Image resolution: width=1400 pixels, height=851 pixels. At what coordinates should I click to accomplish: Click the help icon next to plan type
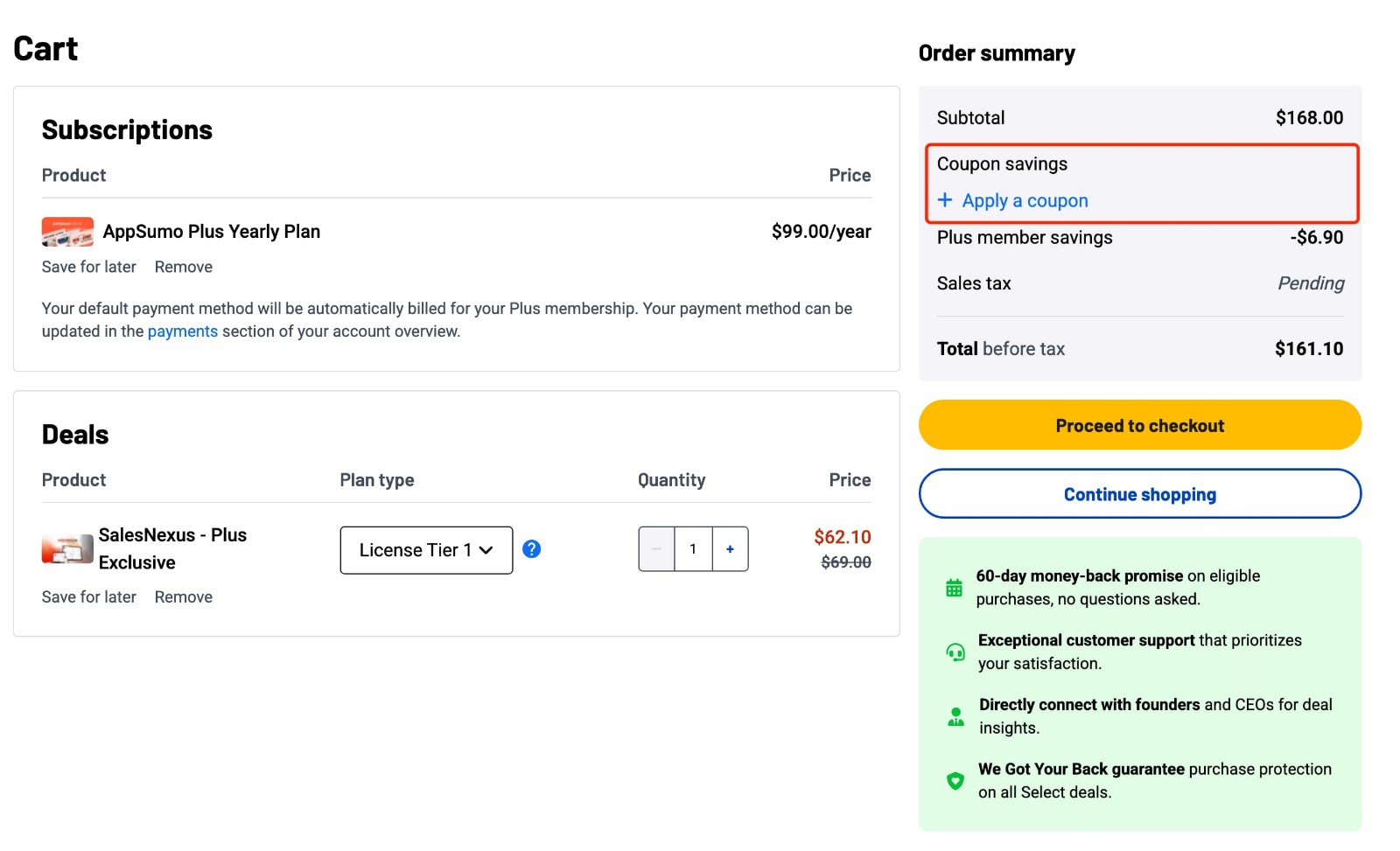(x=531, y=549)
